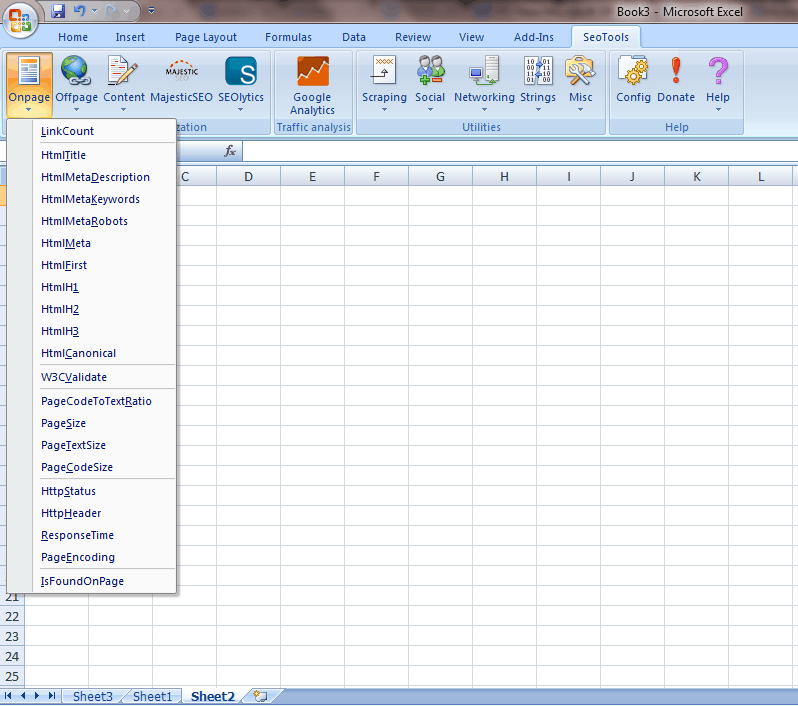Click the Office orb button
The image size is (798, 706).
(20, 20)
